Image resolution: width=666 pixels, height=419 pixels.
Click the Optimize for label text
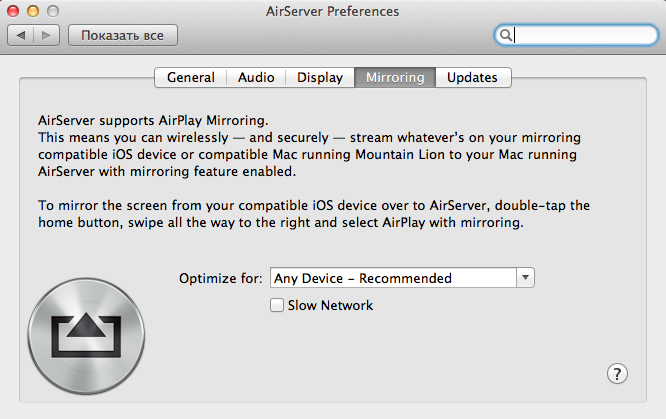(x=221, y=278)
